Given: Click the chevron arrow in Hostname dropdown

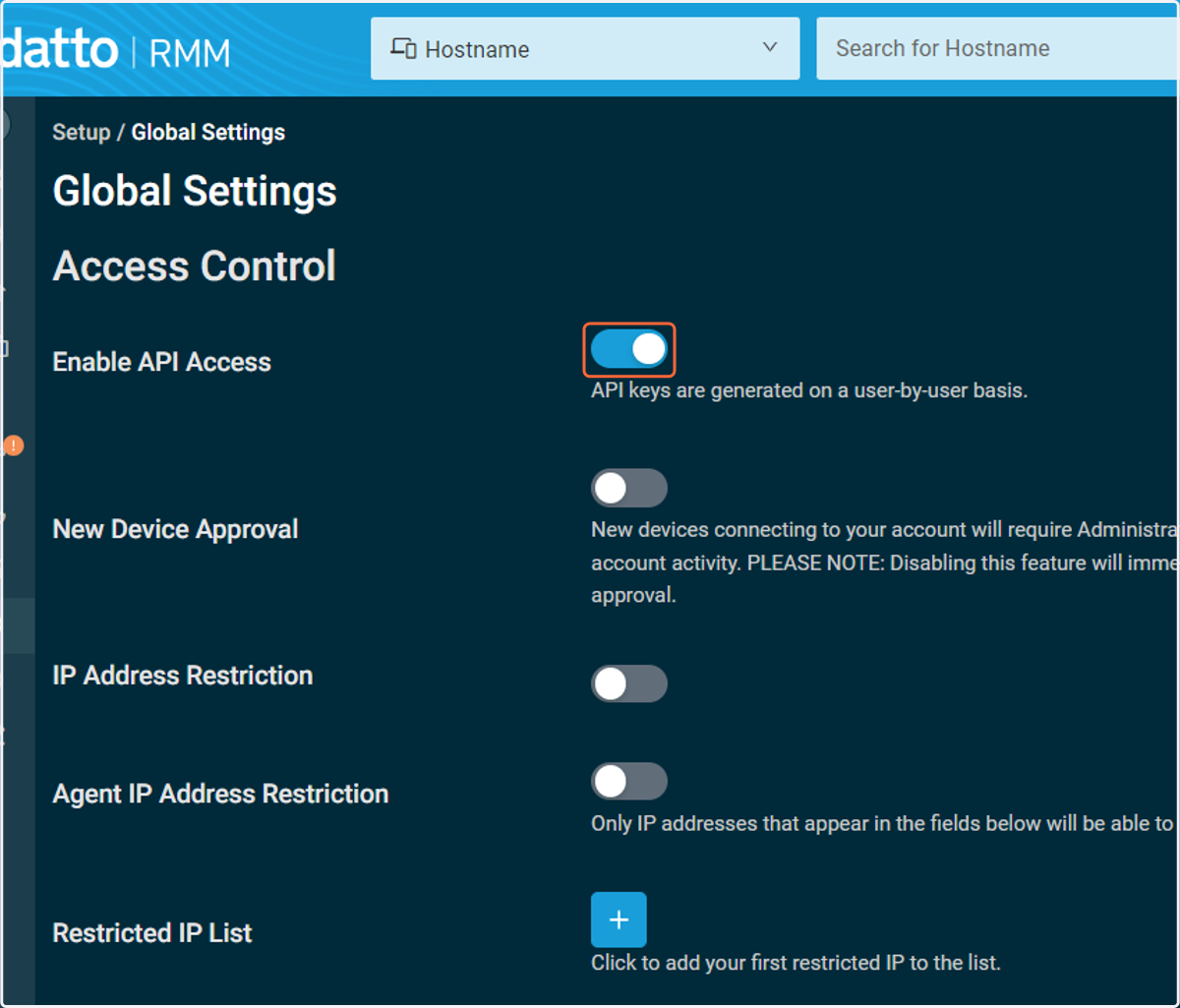Looking at the screenshot, I should tap(770, 47).
